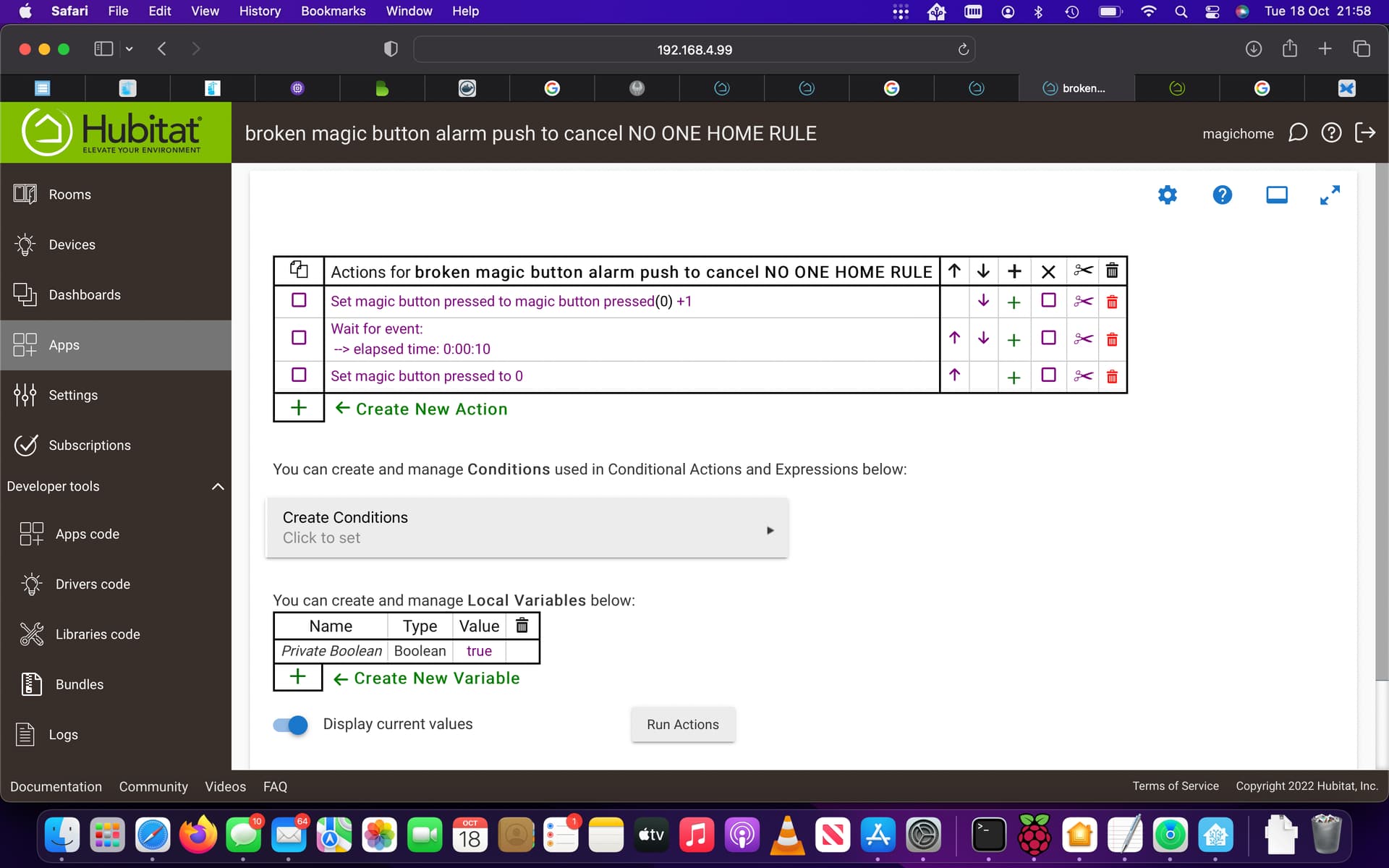This screenshot has height=868, width=1389.
Task: Click the trash icon in Local Variables header
Action: click(522, 626)
